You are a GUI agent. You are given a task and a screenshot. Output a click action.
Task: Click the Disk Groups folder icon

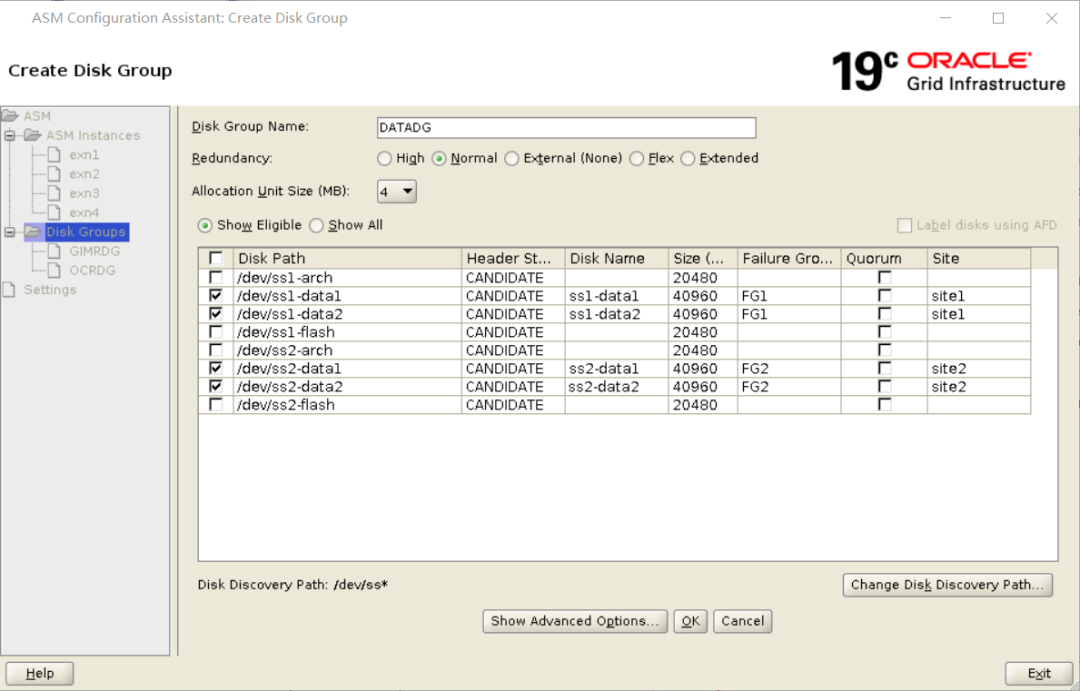(x=32, y=231)
